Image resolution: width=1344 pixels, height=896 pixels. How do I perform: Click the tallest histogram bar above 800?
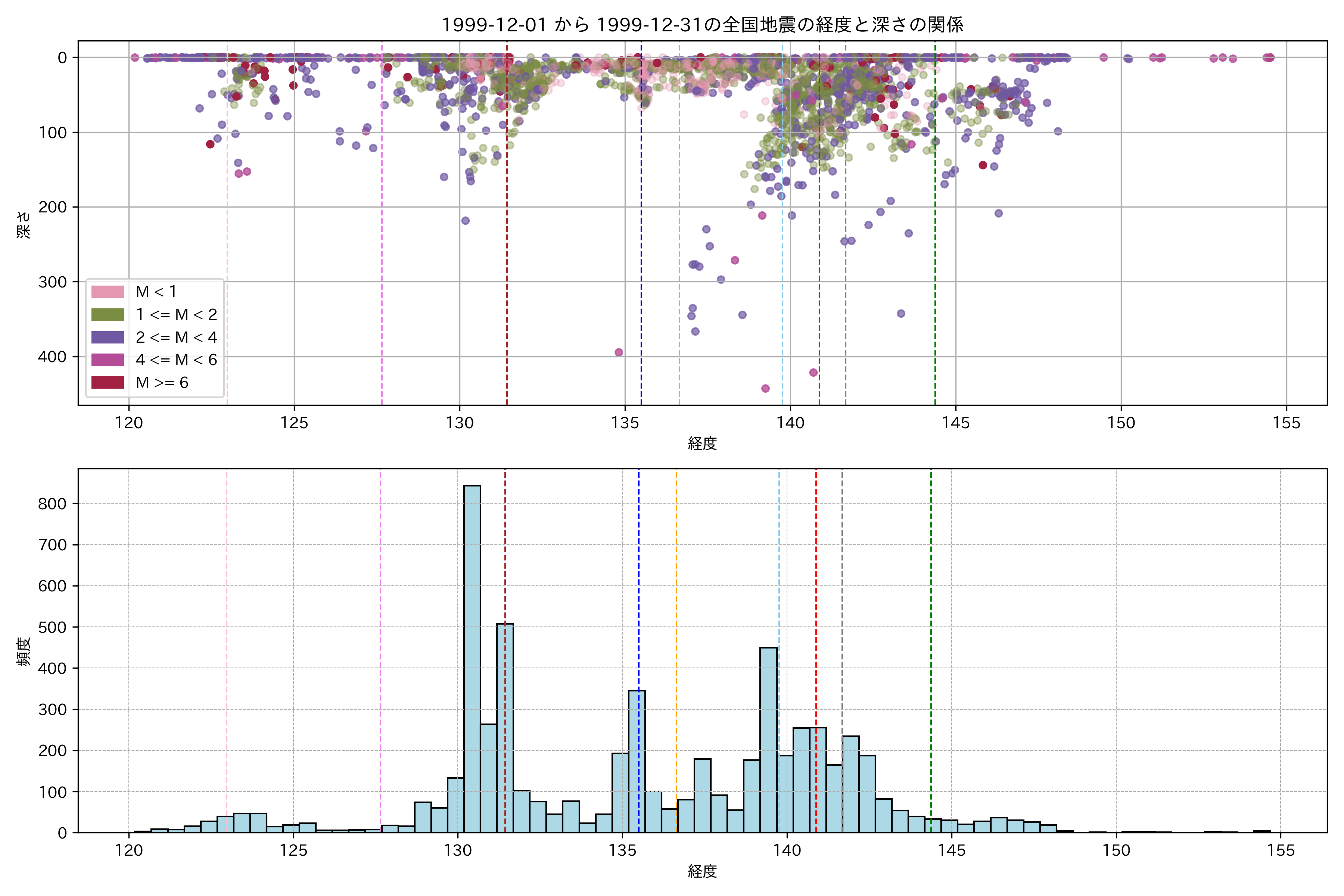tap(472, 657)
